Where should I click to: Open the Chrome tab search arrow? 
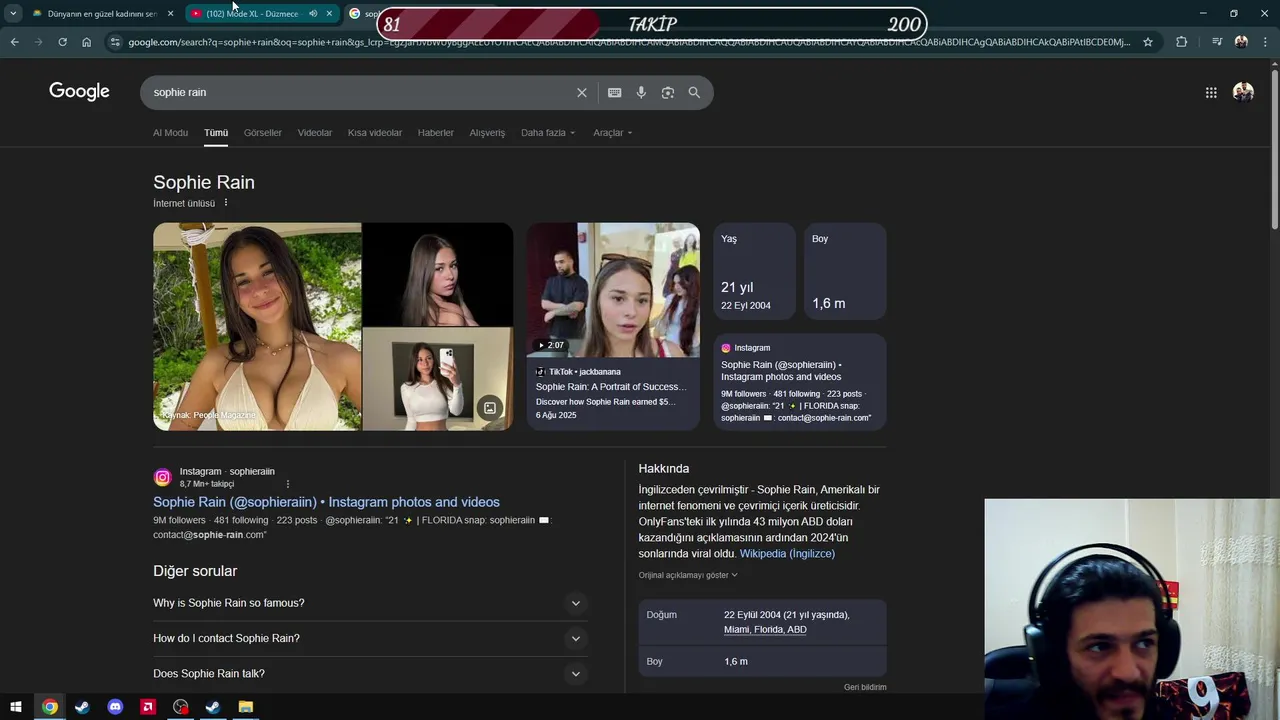pyautogui.click(x=13, y=14)
